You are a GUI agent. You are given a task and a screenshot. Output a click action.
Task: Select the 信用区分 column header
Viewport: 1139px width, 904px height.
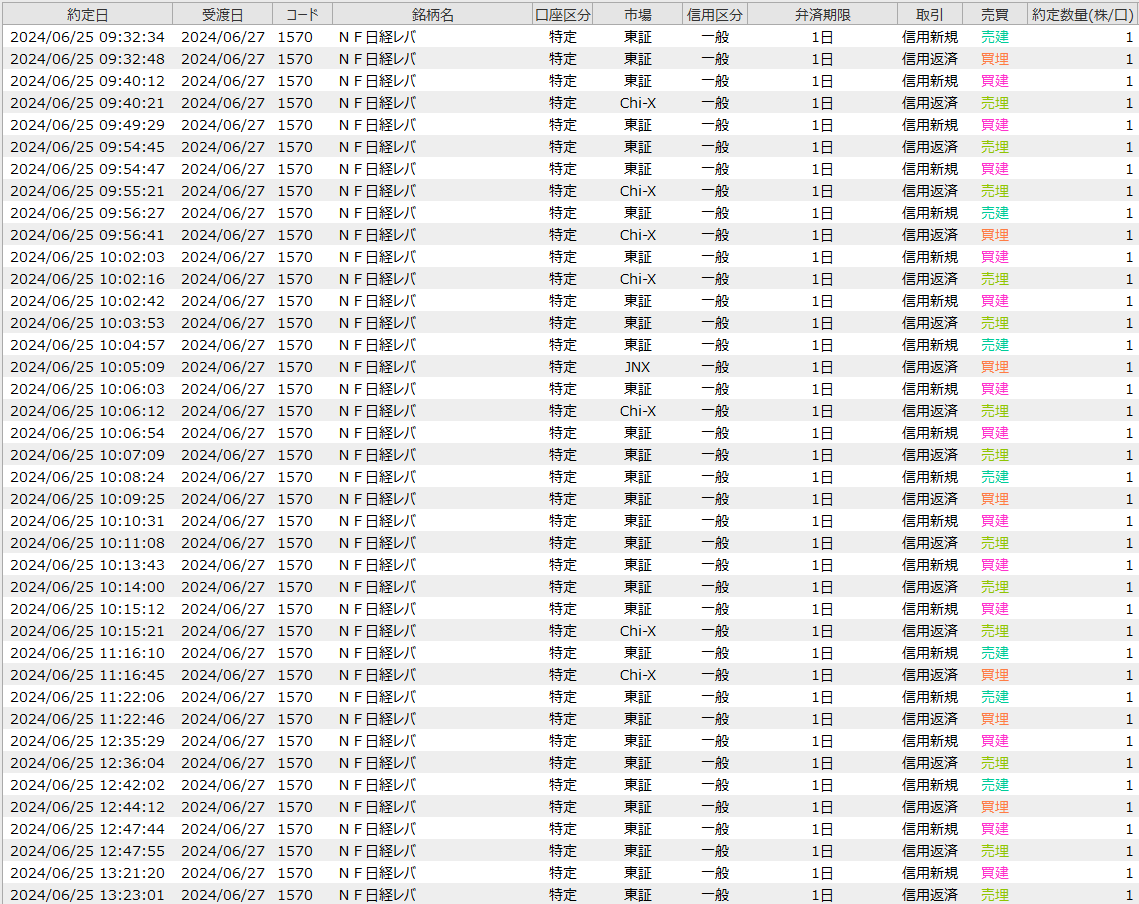click(715, 15)
